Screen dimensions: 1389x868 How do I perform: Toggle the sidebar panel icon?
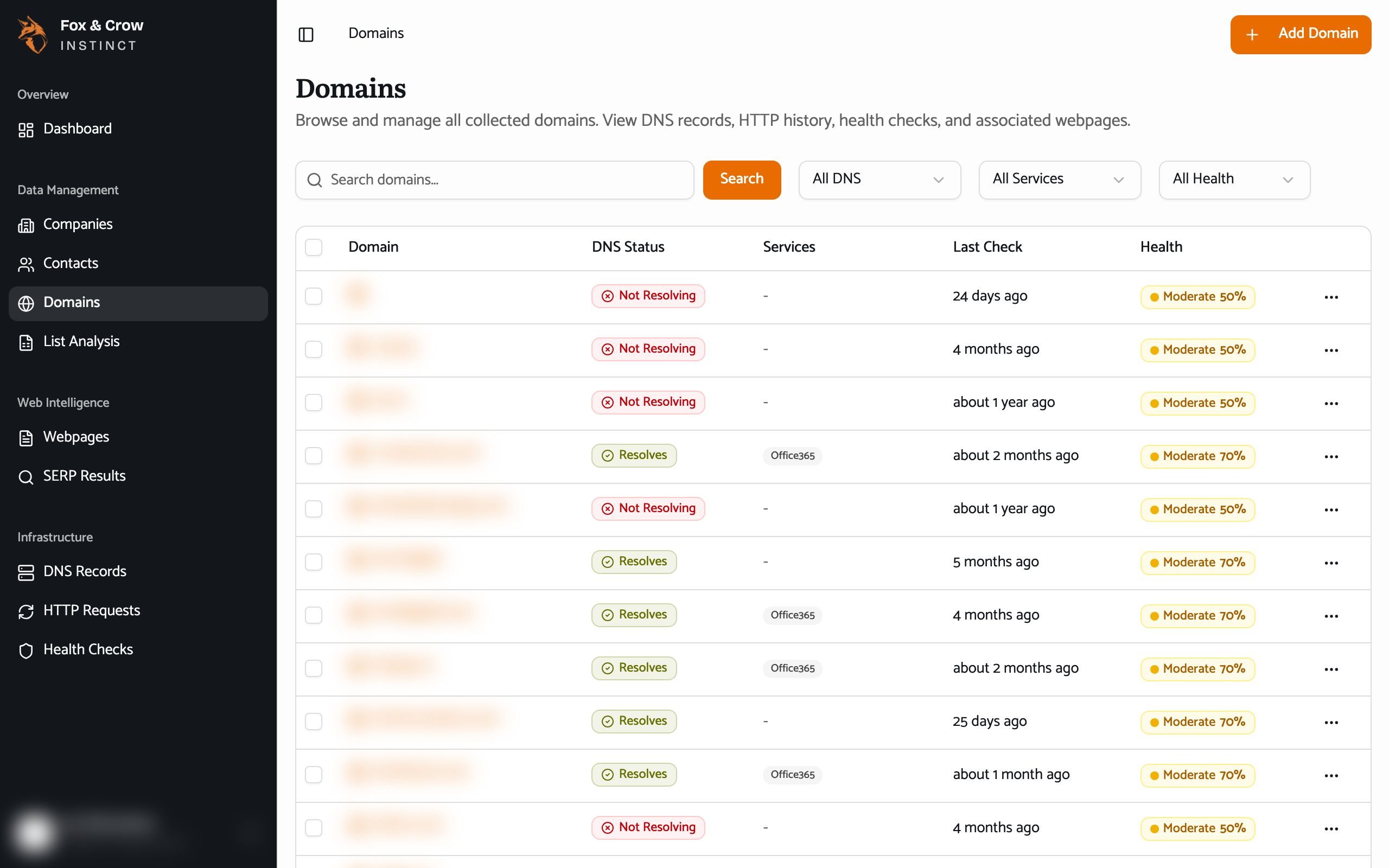[x=306, y=34]
